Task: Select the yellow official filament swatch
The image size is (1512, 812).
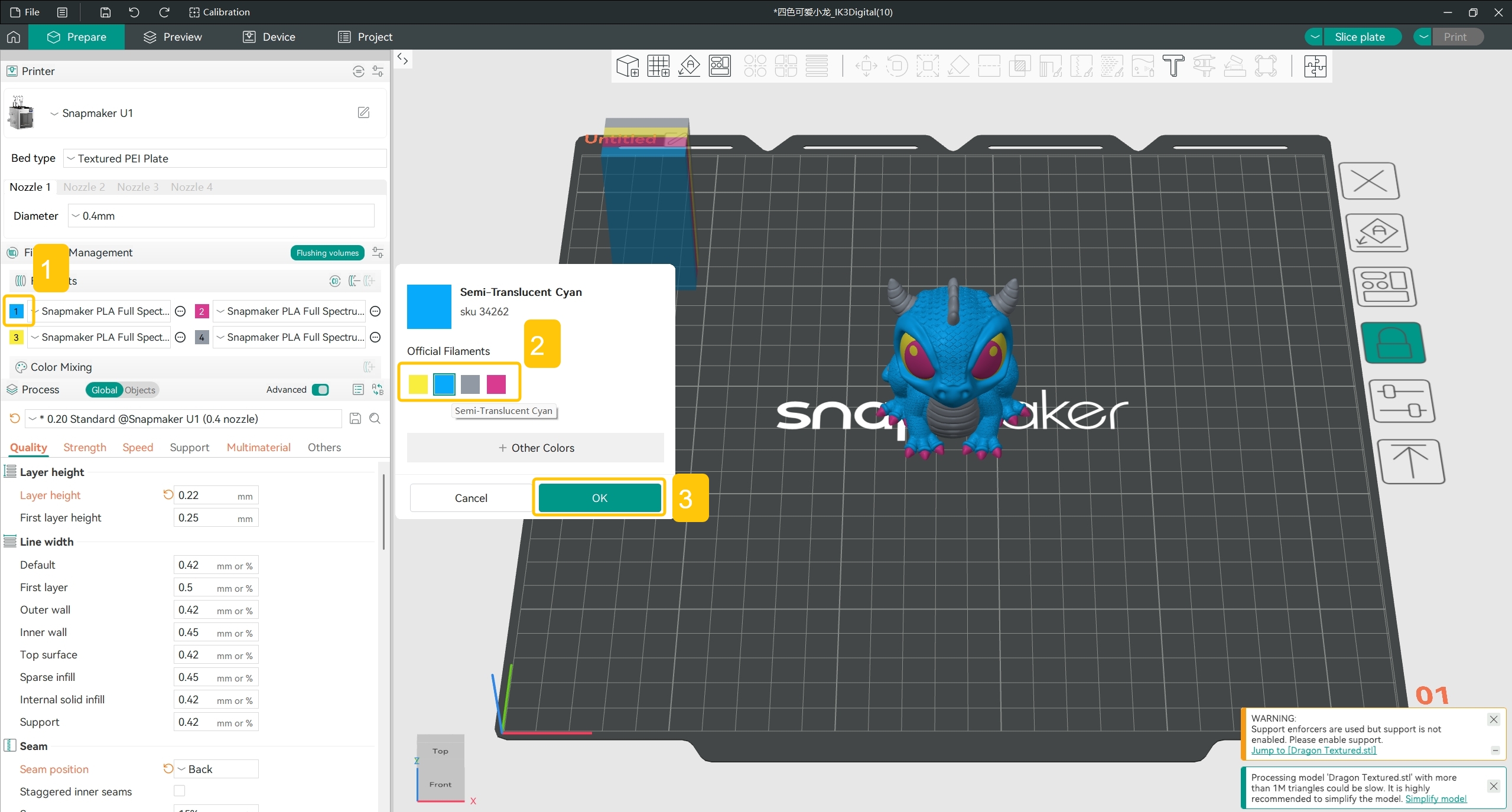Action: [x=418, y=384]
